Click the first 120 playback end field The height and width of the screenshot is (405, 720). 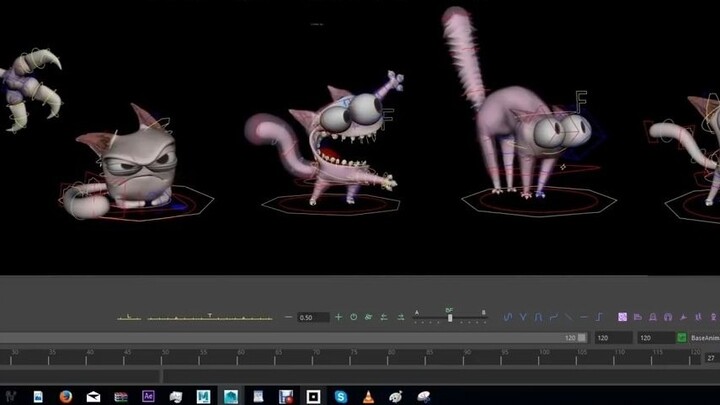[x=613, y=338]
